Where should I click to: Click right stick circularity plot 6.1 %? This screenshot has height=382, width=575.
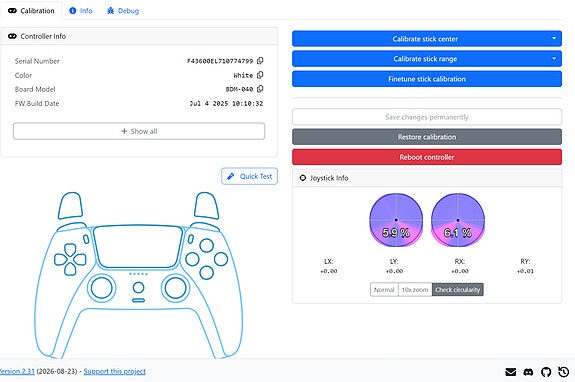[x=458, y=220]
